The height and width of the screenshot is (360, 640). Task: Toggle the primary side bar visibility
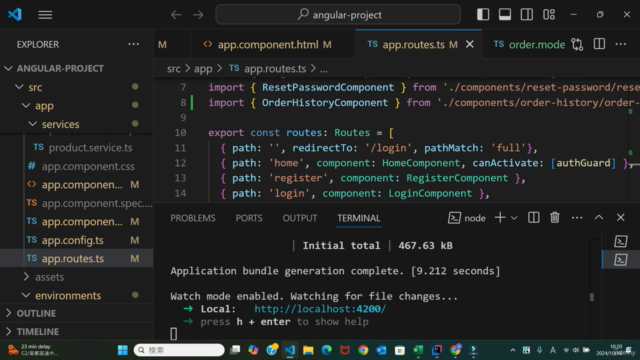tap(483, 15)
